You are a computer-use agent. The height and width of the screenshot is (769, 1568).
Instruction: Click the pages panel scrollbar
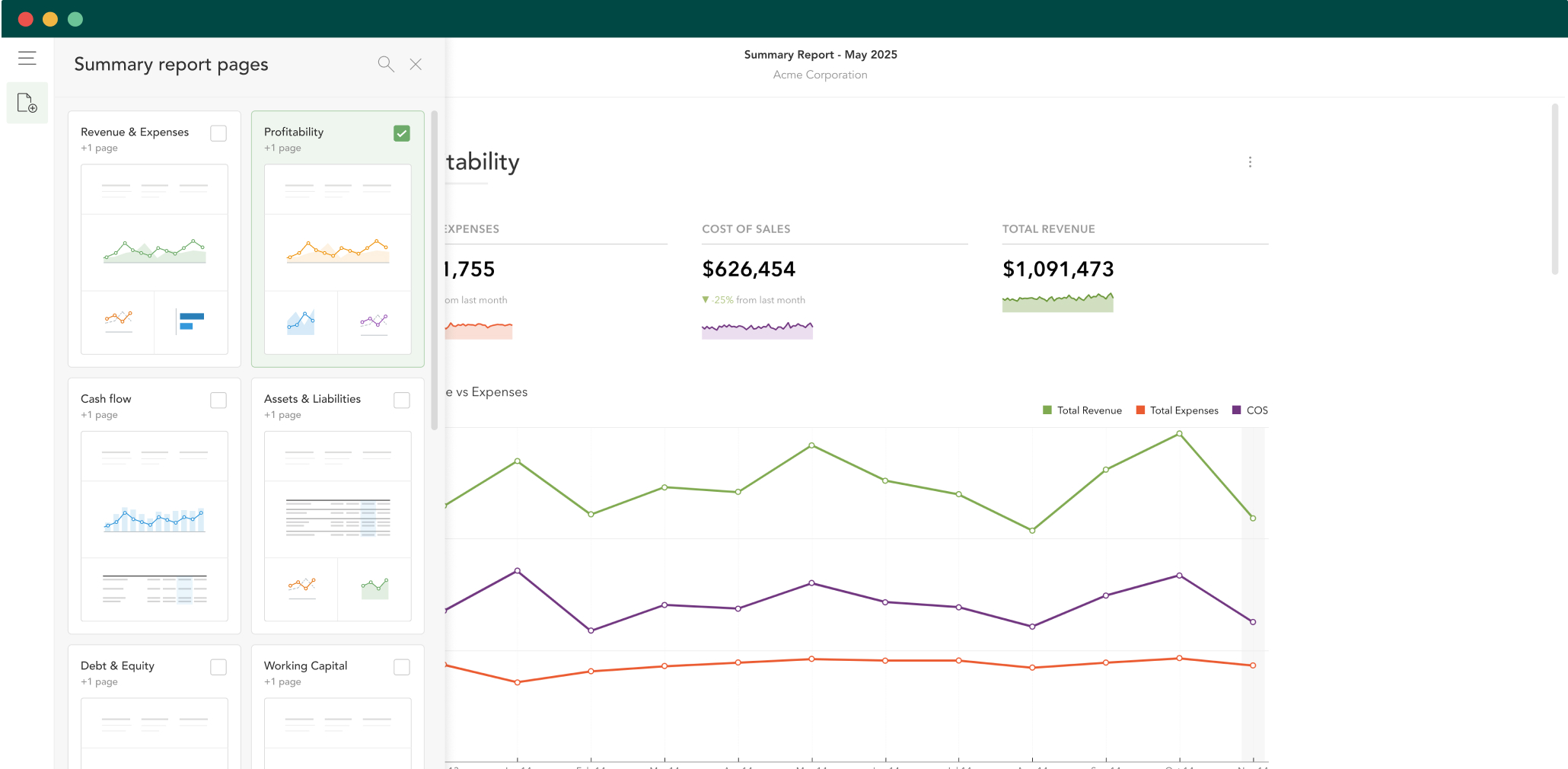(435, 270)
